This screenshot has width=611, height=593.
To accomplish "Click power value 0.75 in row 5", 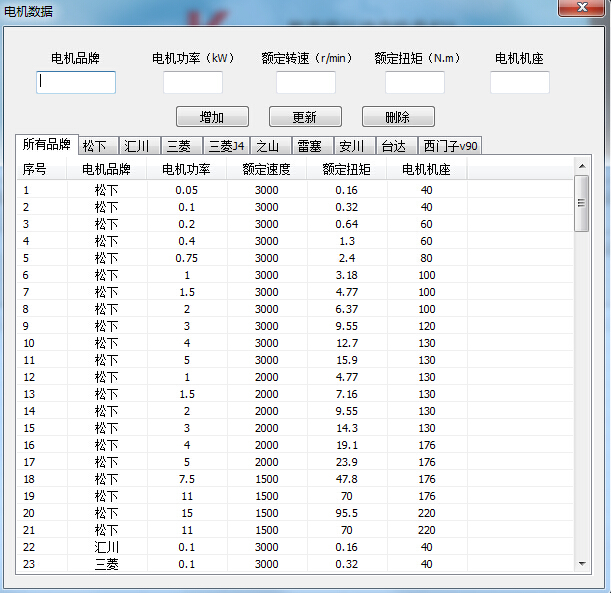I will coord(186,258).
